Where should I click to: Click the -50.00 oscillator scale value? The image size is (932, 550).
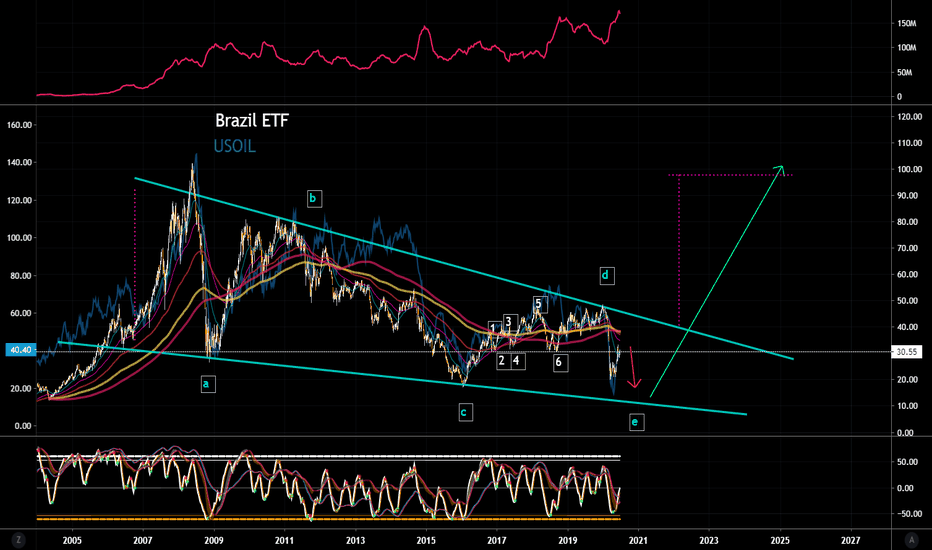[909, 514]
